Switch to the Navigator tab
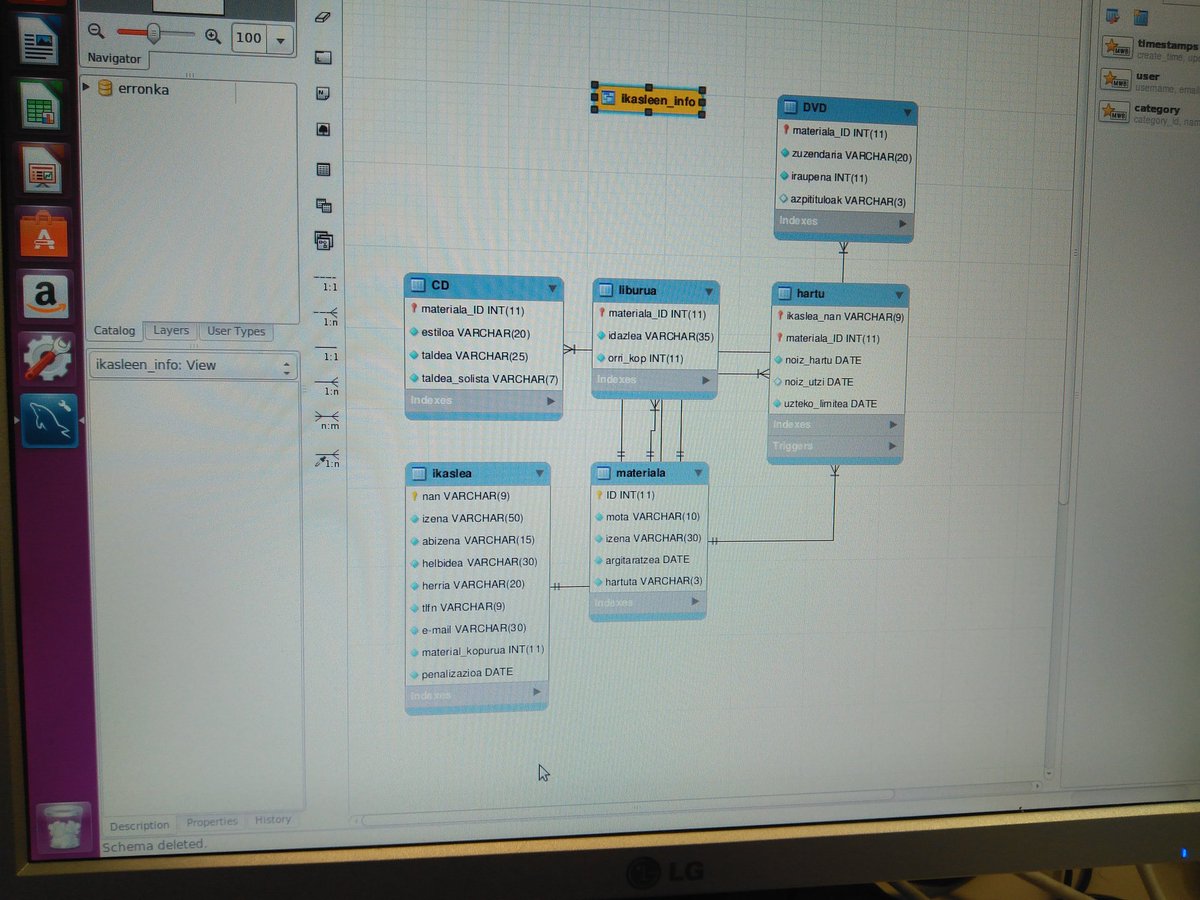Screen dimensions: 1200x900 pyautogui.click(x=114, y=59)
